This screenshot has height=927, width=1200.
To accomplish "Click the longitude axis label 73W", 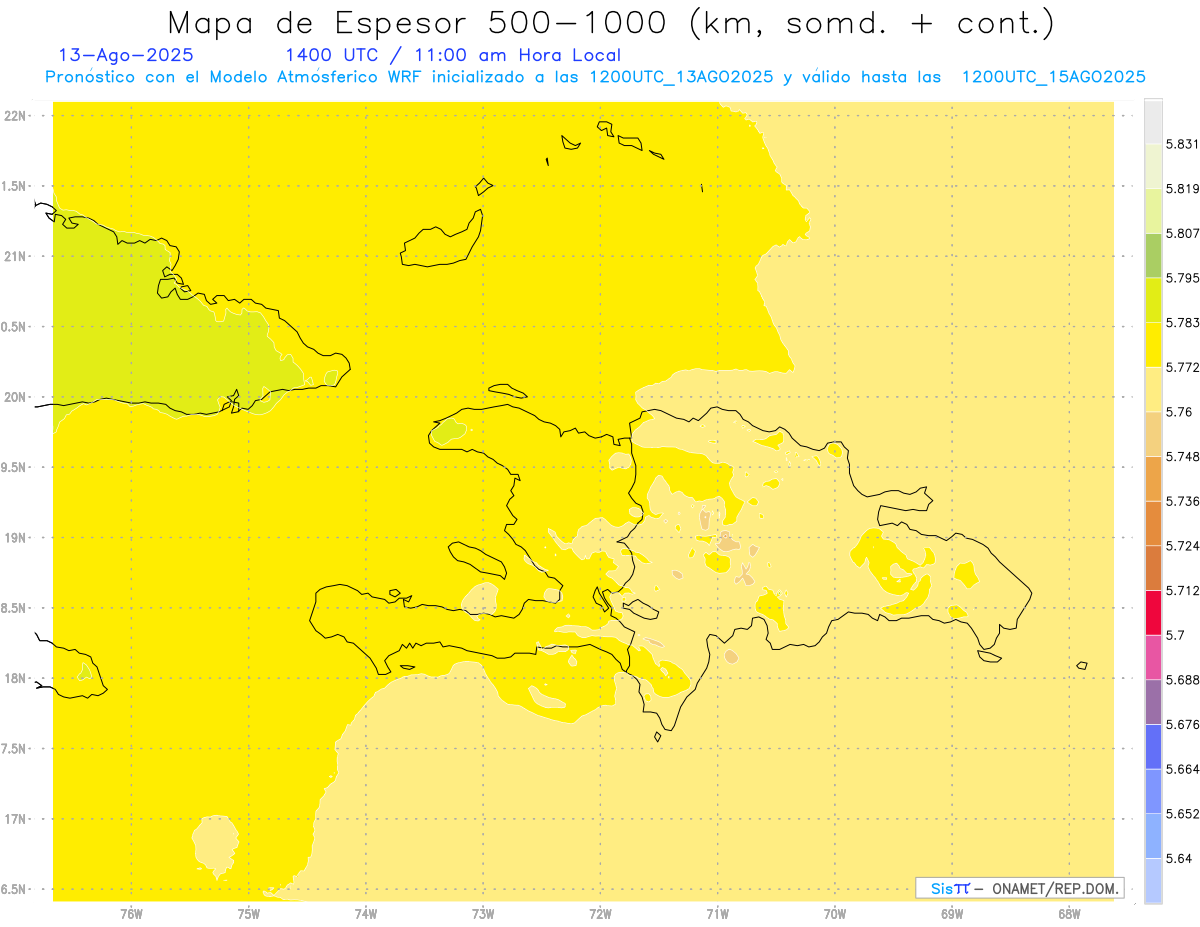I will point(483,914).
